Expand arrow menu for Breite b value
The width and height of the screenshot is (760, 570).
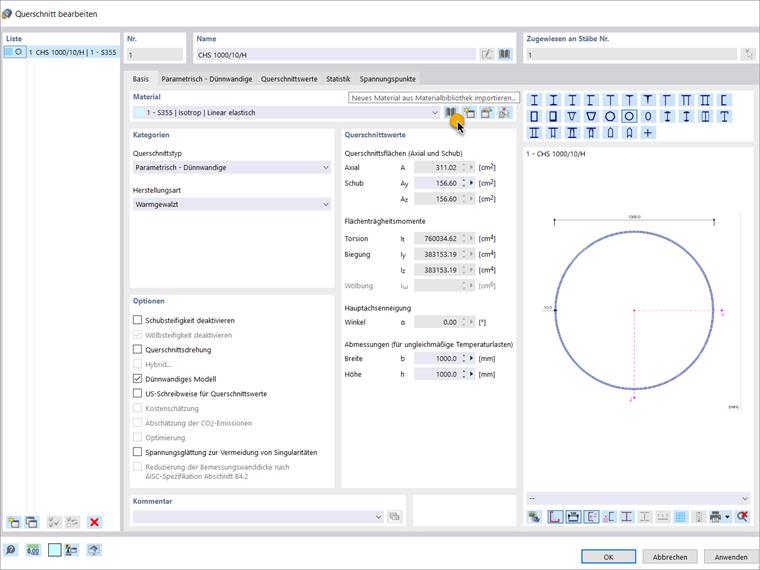pos(471,359)
